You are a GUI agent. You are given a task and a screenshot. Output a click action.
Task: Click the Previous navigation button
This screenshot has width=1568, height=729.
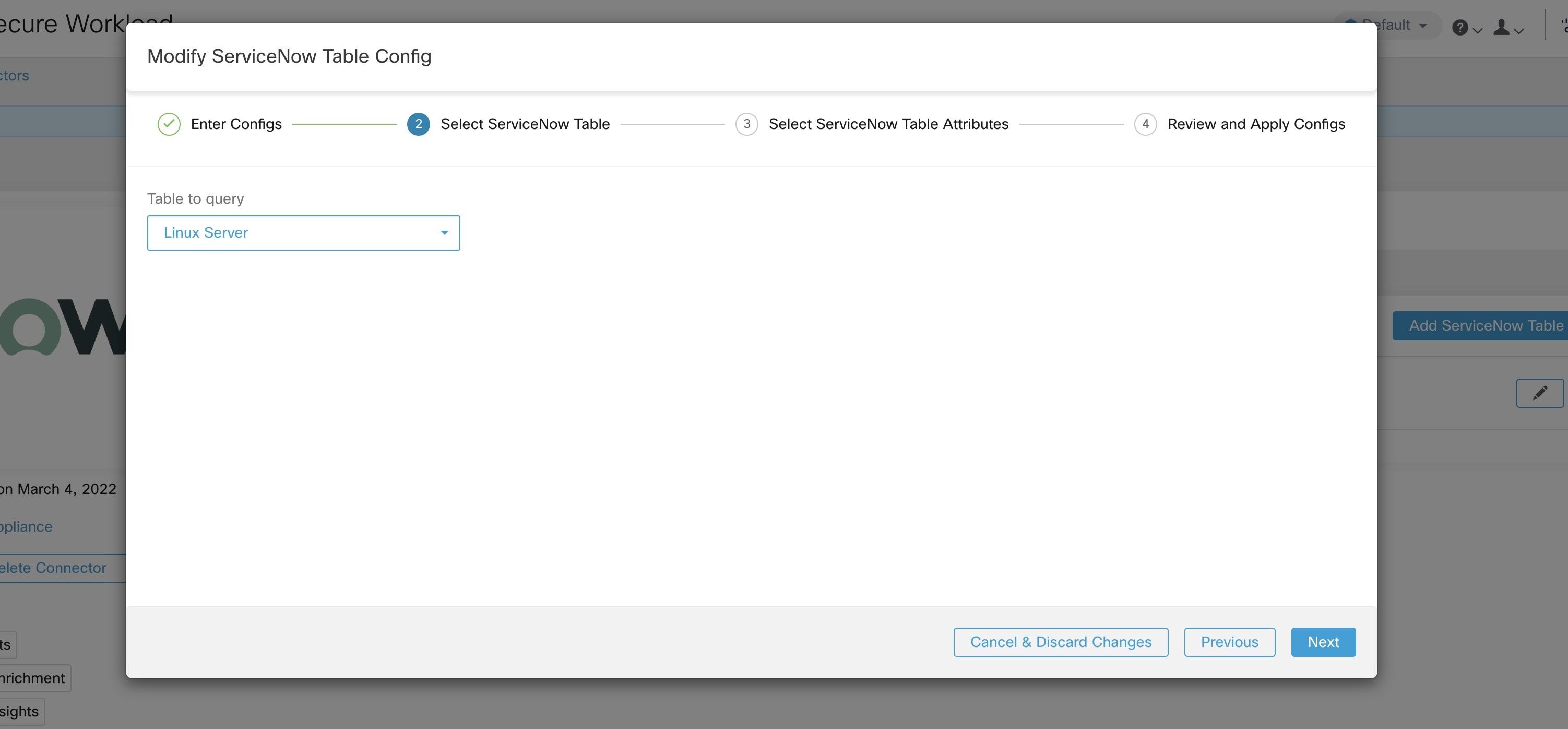point(1230,642)
